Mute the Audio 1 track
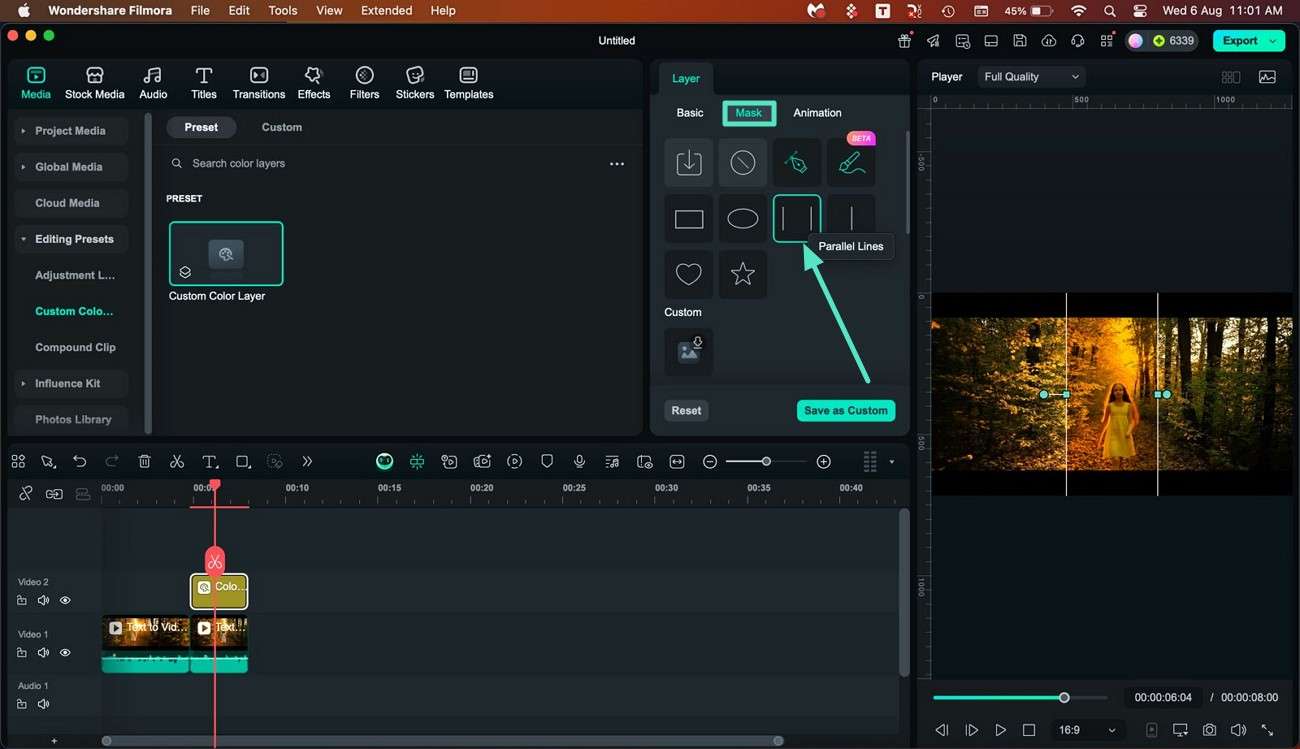This screenshot has height=749, width=1300. [x=43, y=704]
